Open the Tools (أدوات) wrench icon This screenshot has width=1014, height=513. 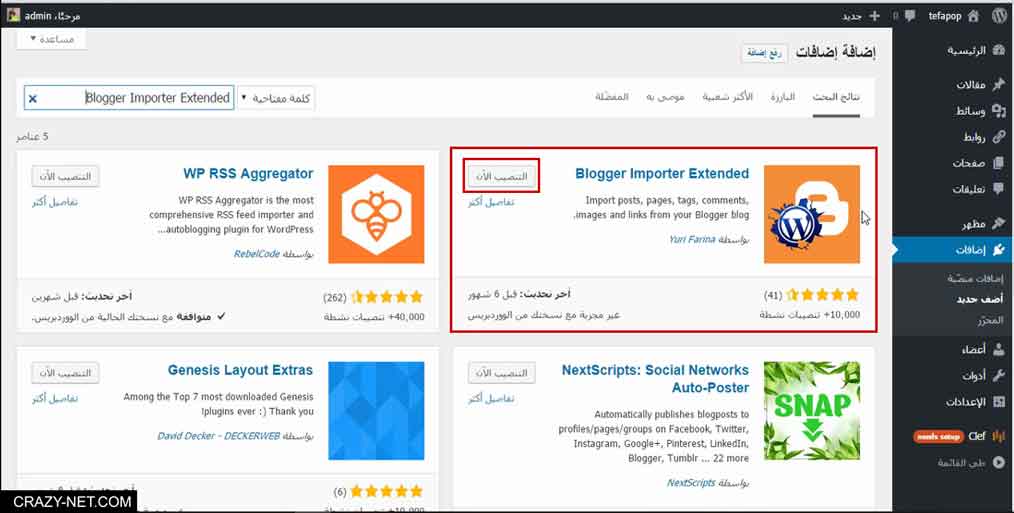[998, 375]
